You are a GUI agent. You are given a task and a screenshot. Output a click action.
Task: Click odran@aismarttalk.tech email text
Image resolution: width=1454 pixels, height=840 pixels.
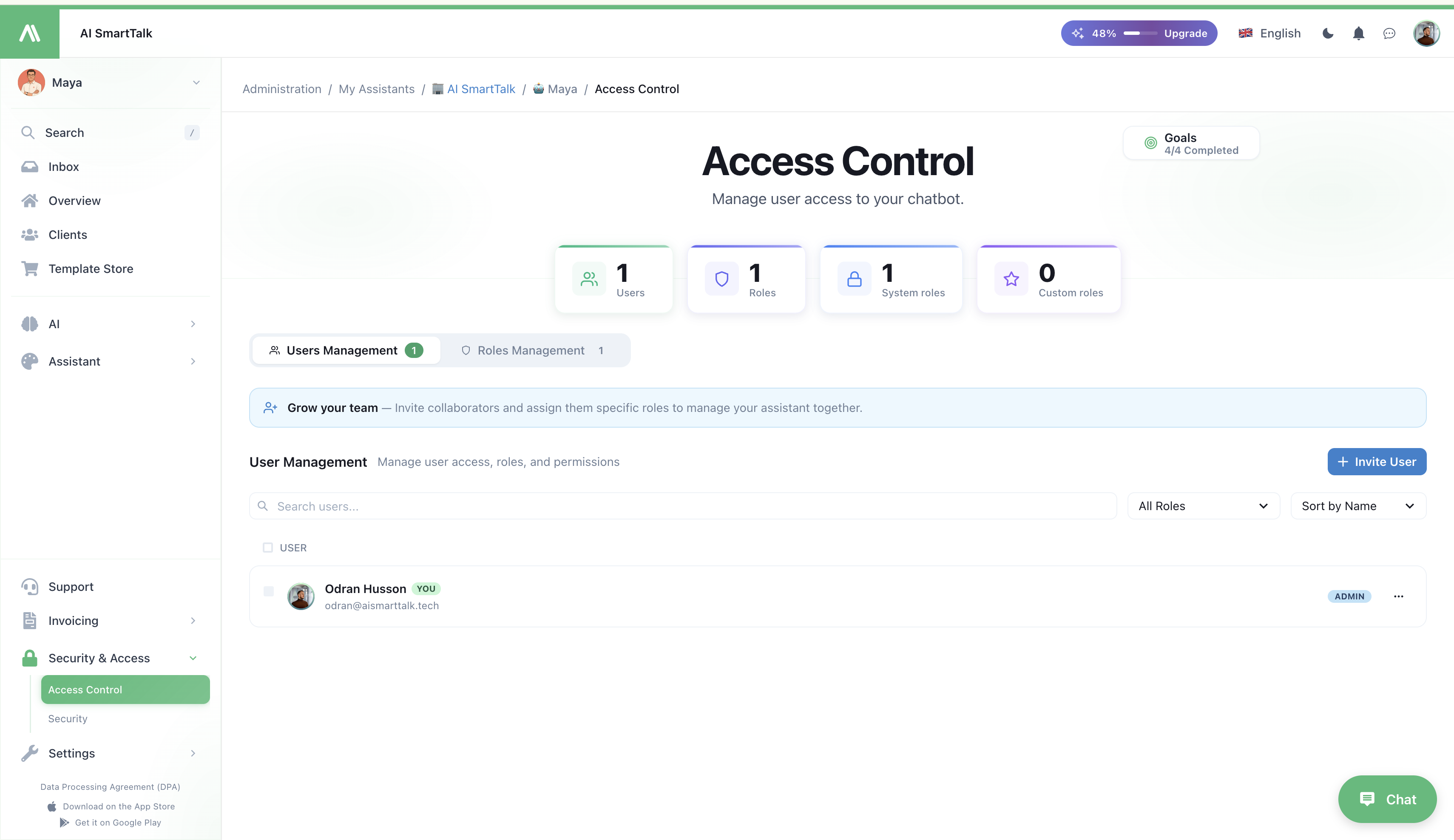coord(382,606)
